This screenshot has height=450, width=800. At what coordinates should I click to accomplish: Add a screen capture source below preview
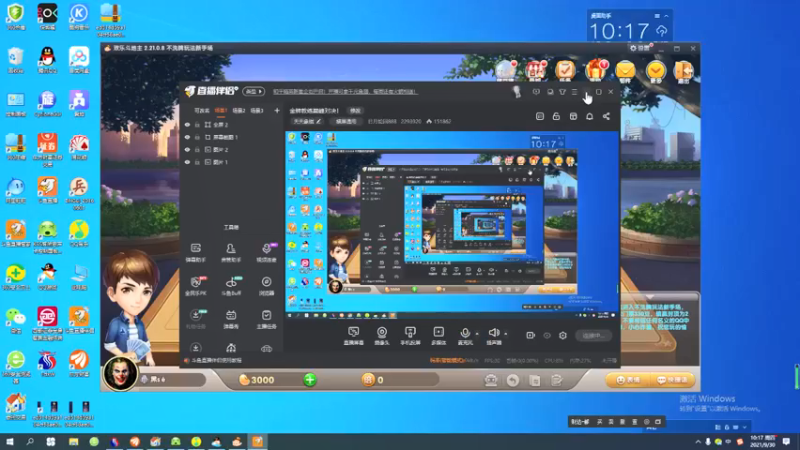[354, 336]
